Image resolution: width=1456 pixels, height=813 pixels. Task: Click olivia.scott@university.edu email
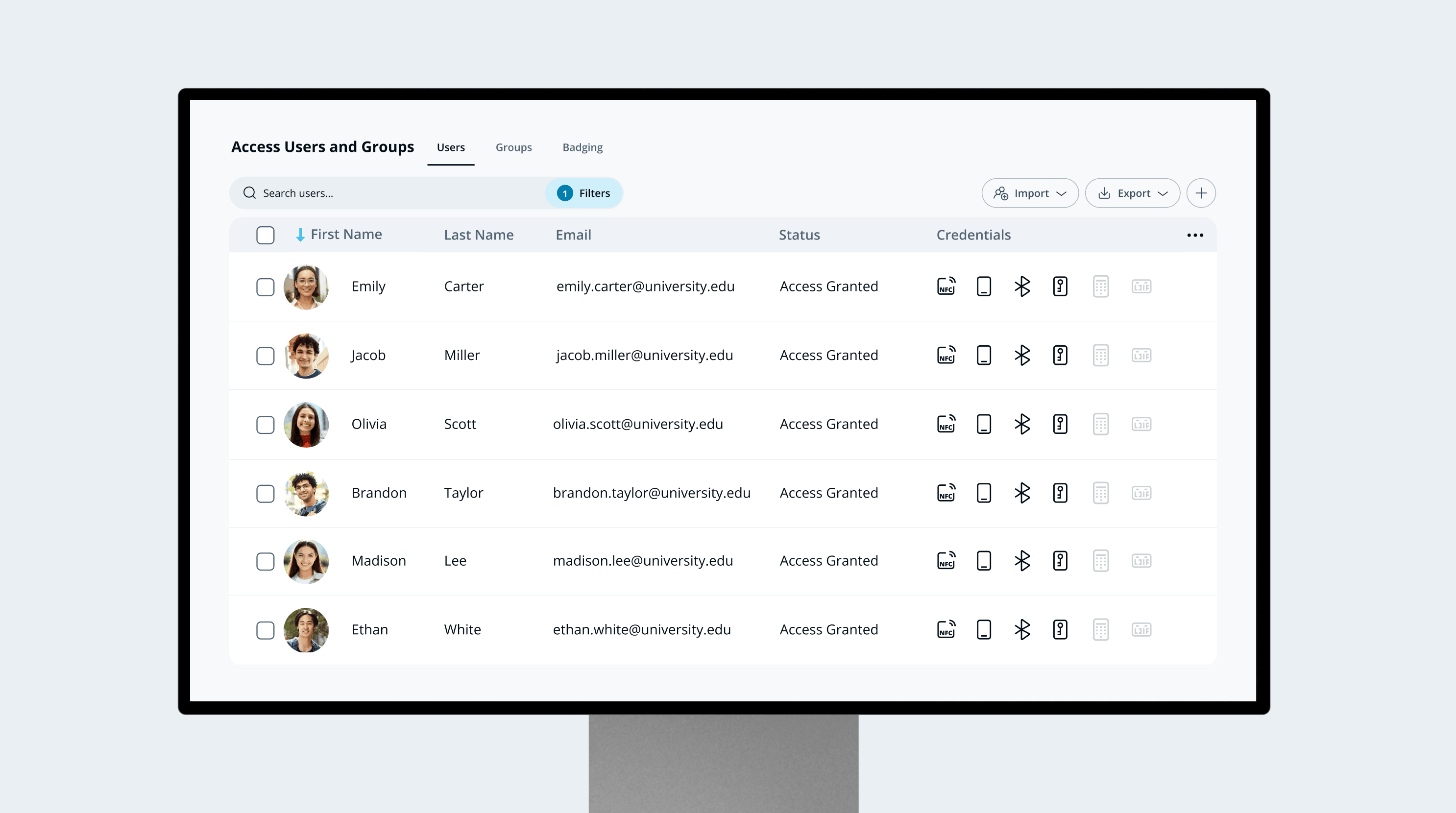637,424
